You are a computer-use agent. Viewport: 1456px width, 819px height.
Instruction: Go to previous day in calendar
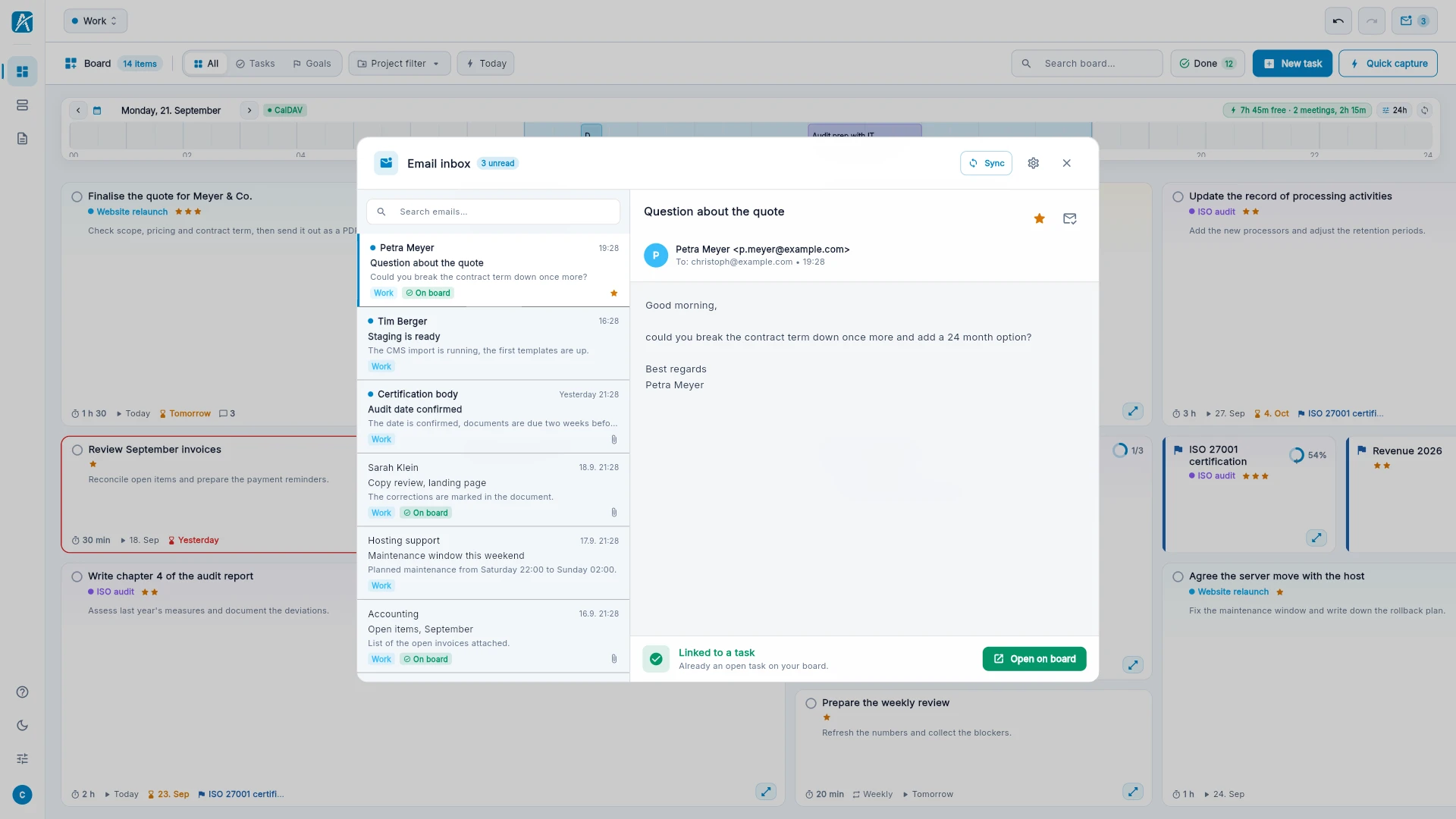pyautogui.click(x=78, y=110)
